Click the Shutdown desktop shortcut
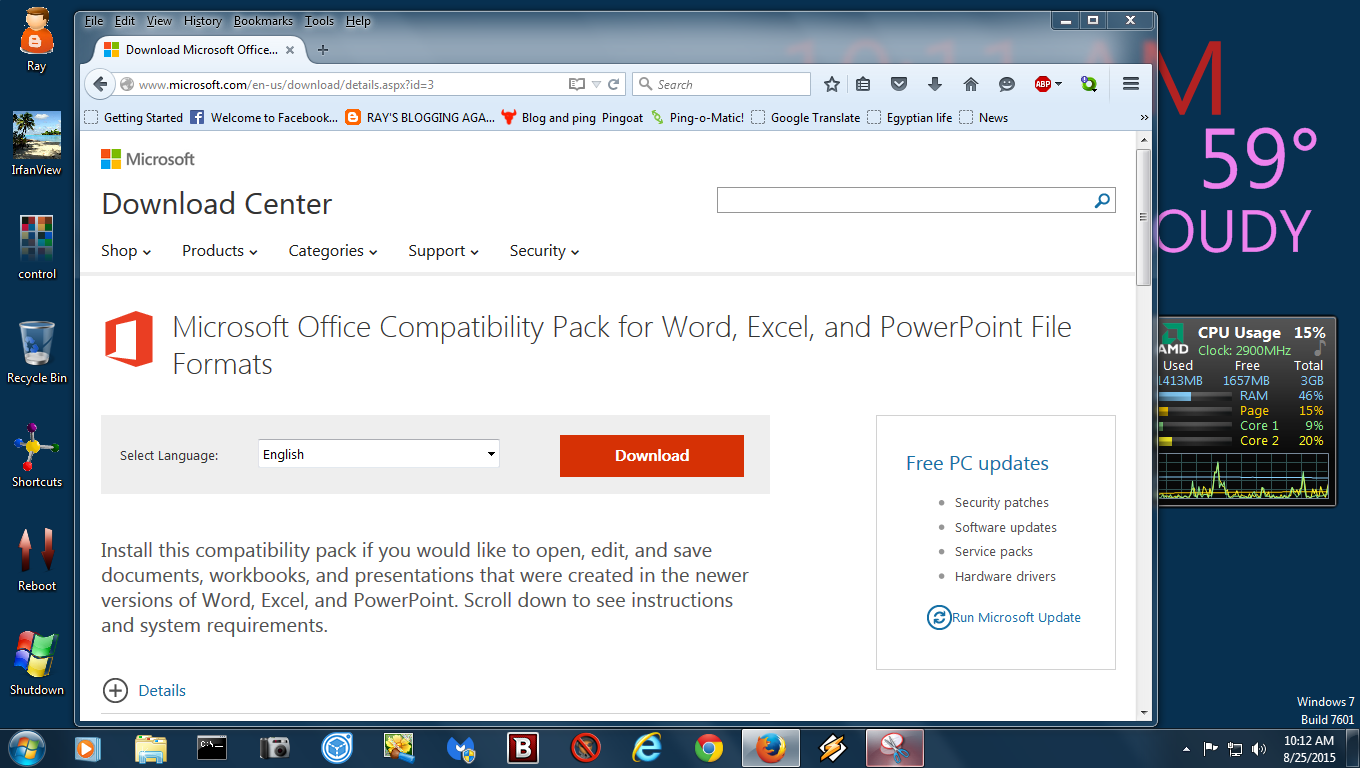This screenshot has height=768, width=1360. (x=37, y=664)
